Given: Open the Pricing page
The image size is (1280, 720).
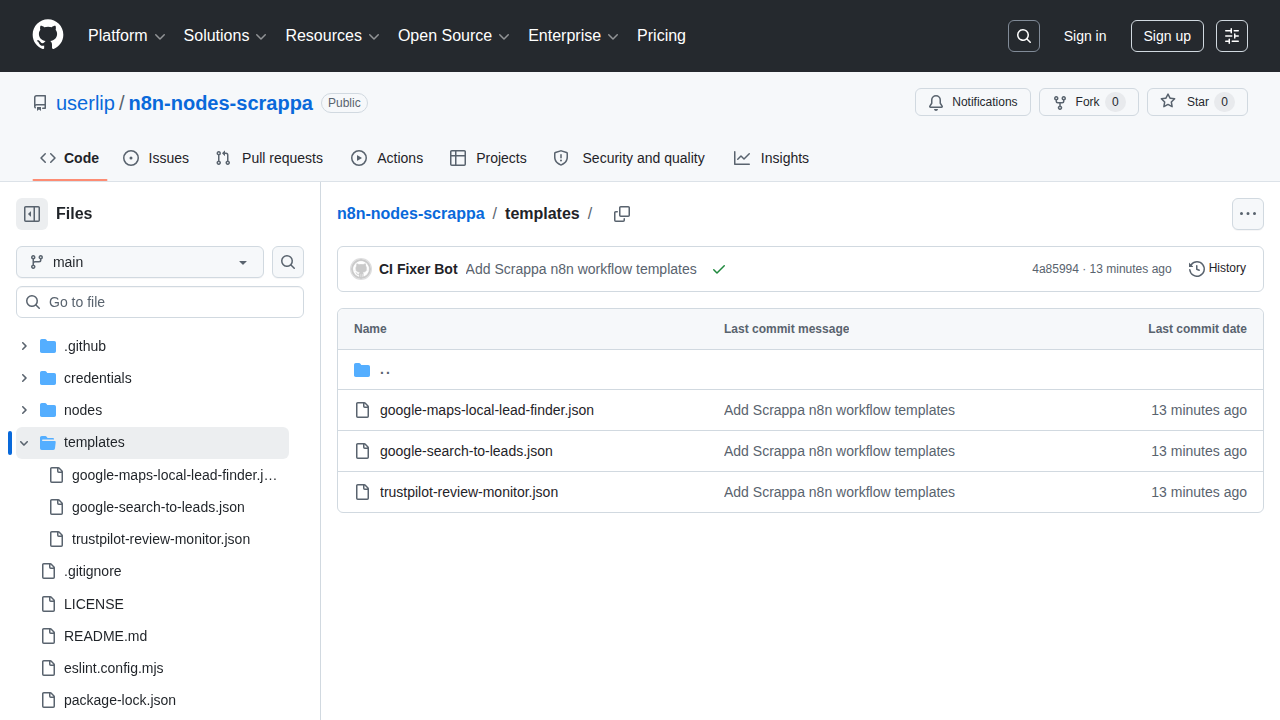Looking at the screenshot, I should 661,35.
